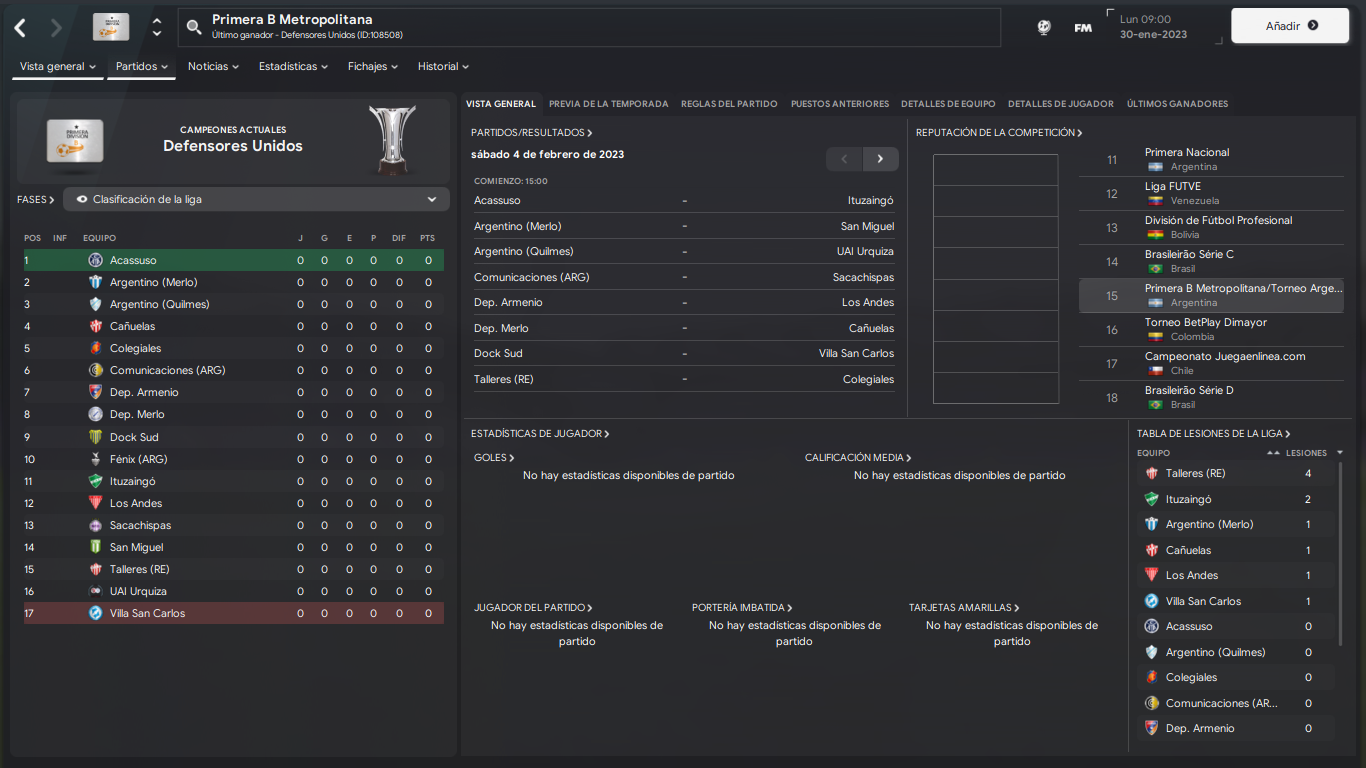This screenshot has height=768, width=1366.
Task: Click Villa San Carlos badge in injury table
Action: point(1151,601)
